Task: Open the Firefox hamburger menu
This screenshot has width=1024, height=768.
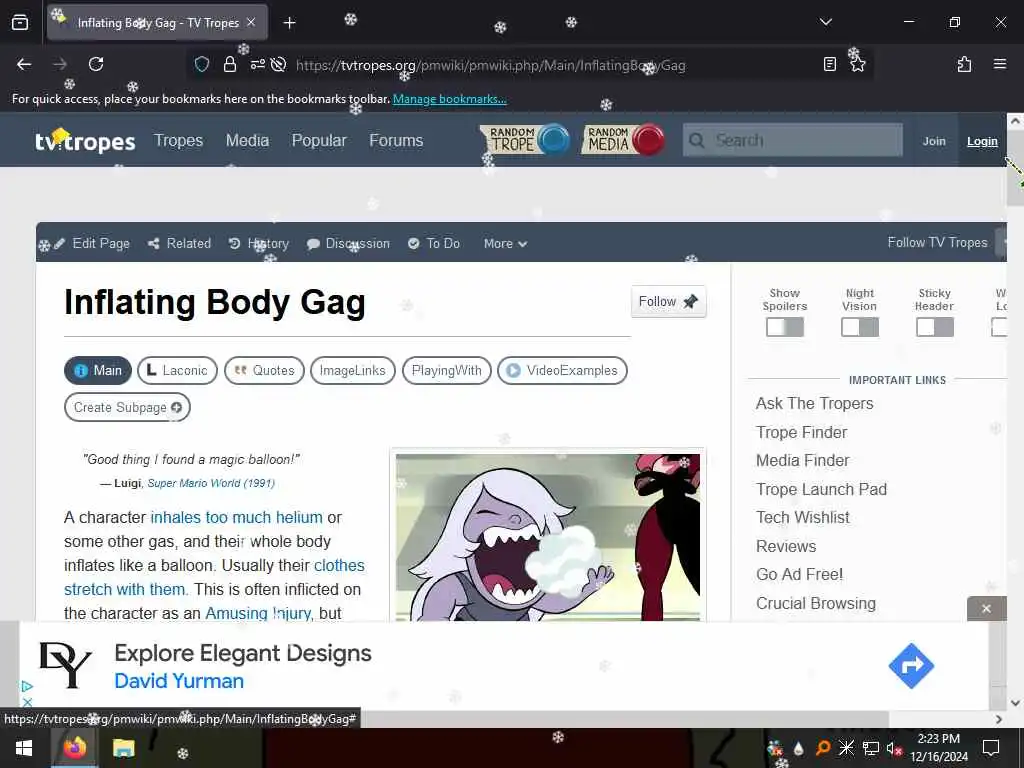Action: coord(1000,64)
